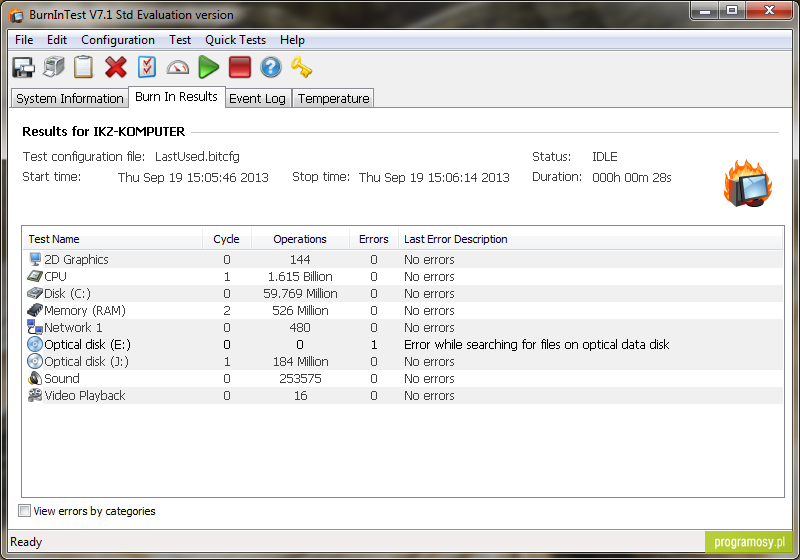
Task: Sort by Errors column header
Action: 373,239
